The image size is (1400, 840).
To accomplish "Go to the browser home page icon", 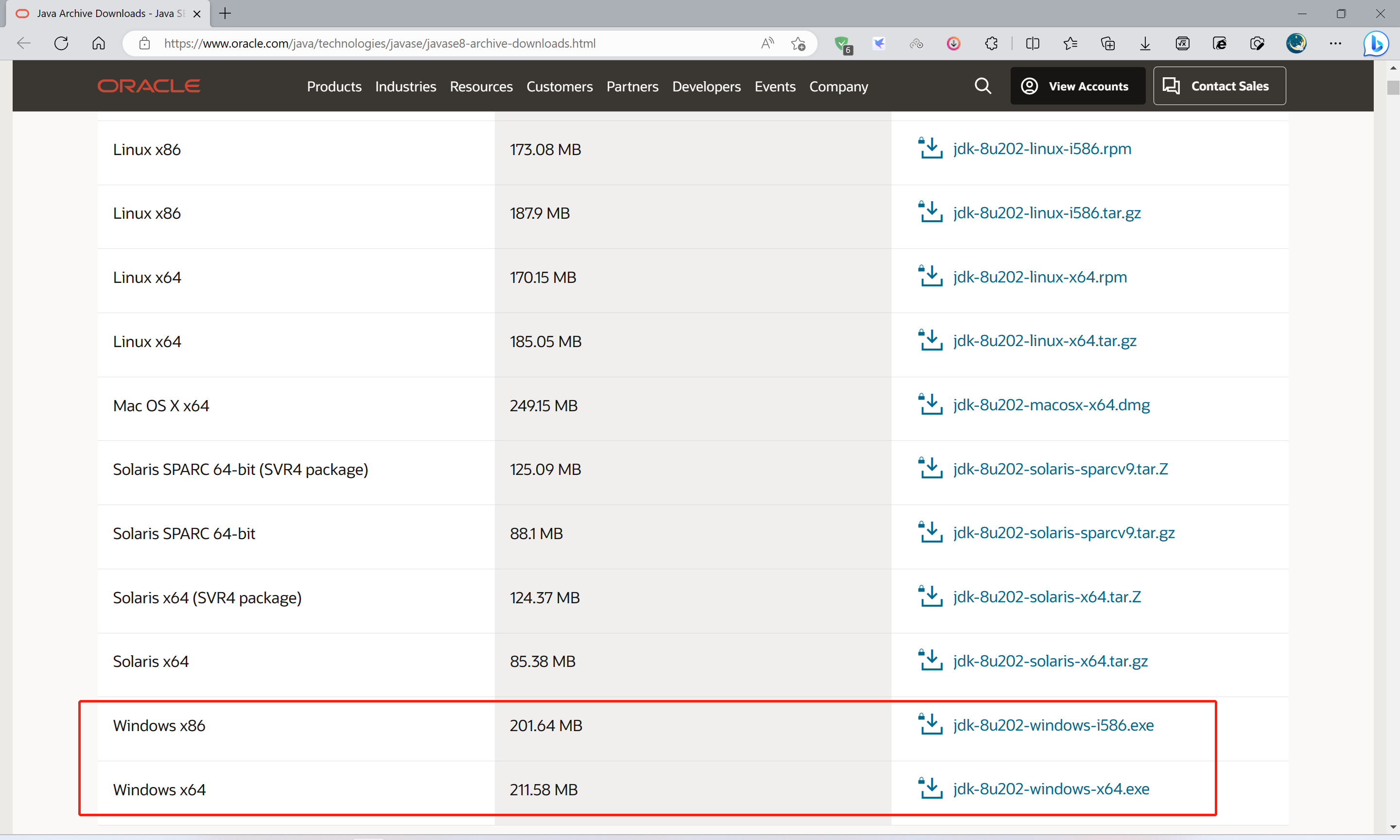I will click(x=99, y=43).
